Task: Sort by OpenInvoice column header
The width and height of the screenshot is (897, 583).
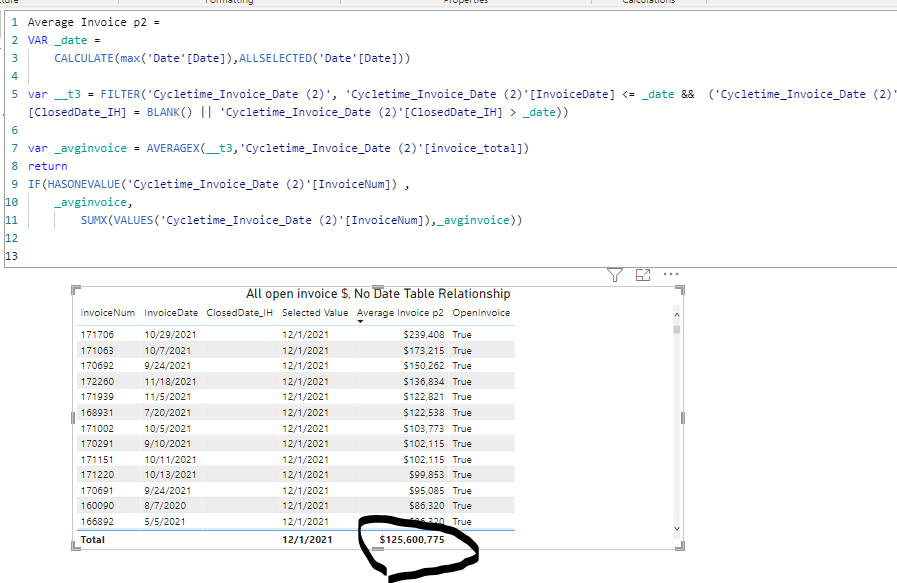Action: coord(481,313)
